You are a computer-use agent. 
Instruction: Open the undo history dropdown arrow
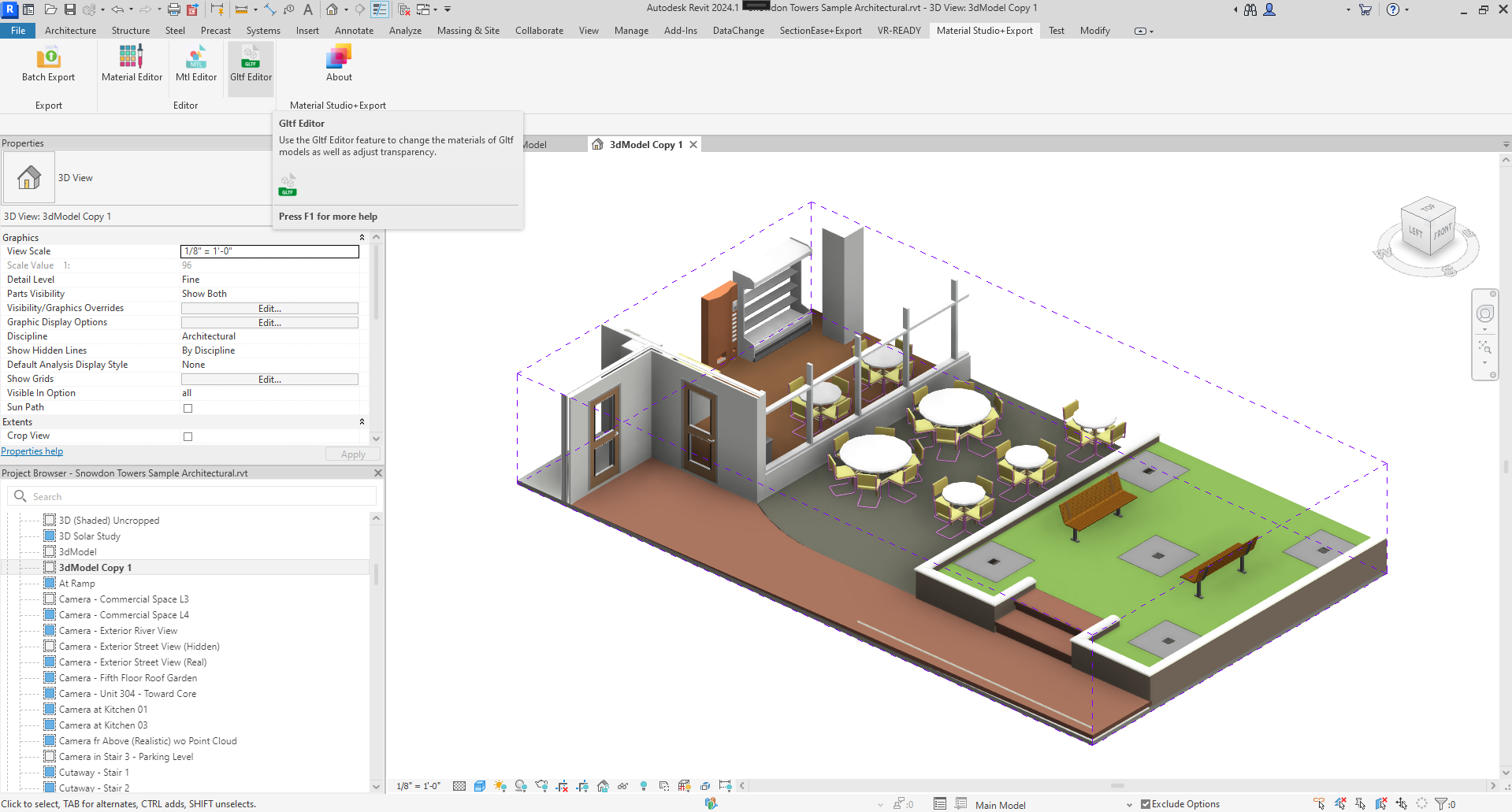tap(131, 10)
